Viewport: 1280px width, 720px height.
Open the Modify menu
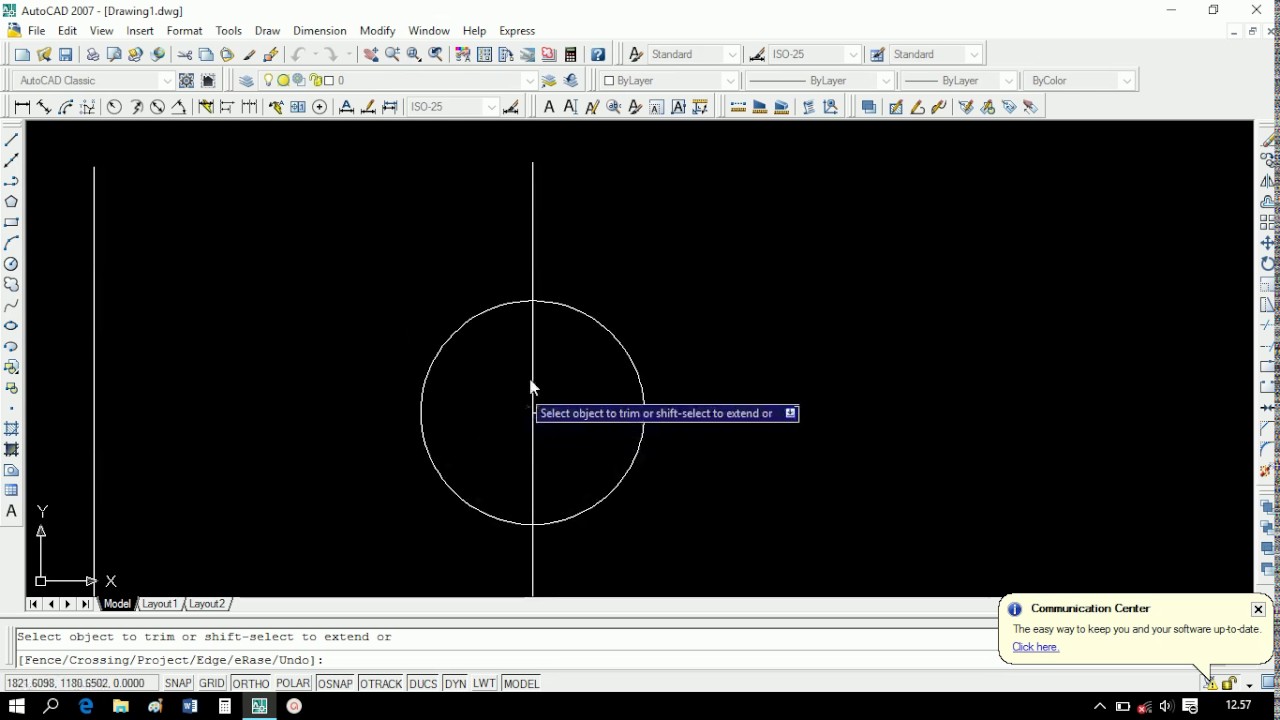(378, 31)
